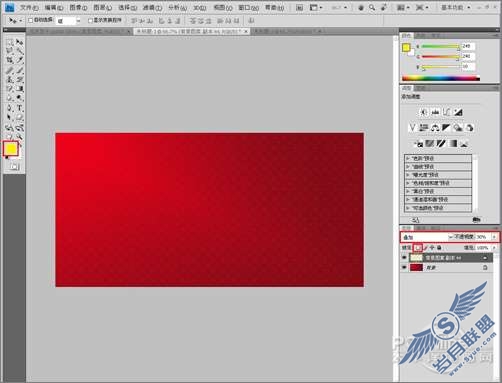
Task: Select the Crop tool
Action: [9, 60]
